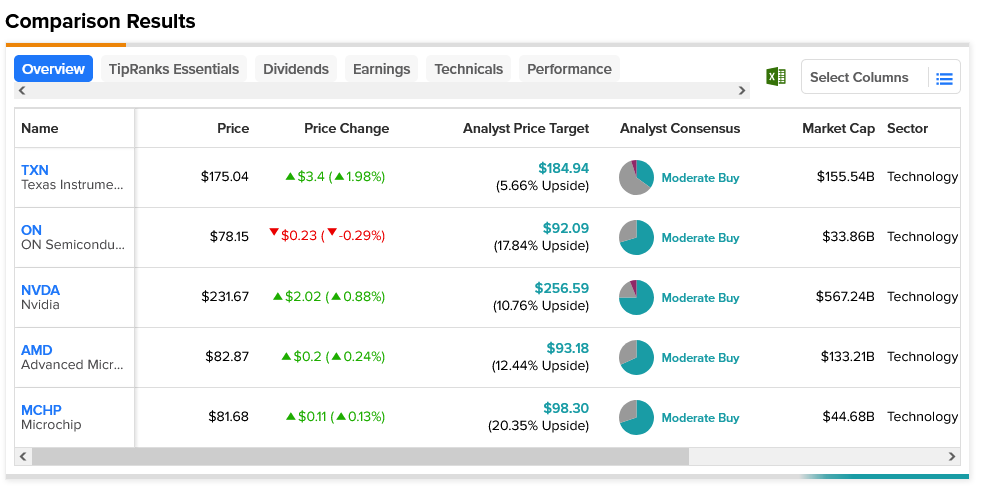The width and height of the screenshot is (987, 496).
Task: Click the list icon beside Select Columns
Action: pos(944,78)
